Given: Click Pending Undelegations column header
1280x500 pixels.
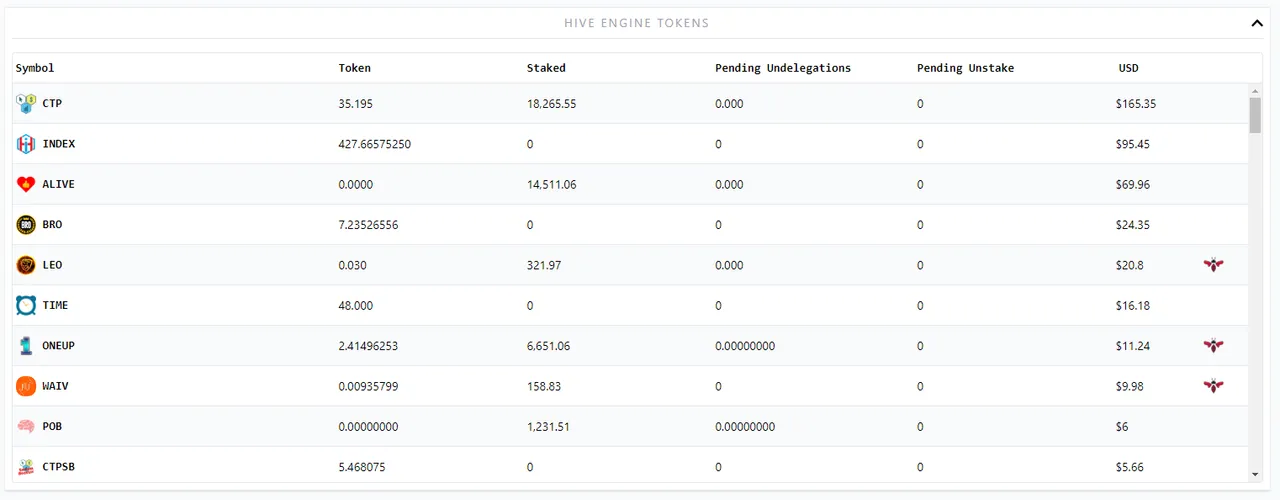Looking at the screenshot, I should (x=783, y=68).
